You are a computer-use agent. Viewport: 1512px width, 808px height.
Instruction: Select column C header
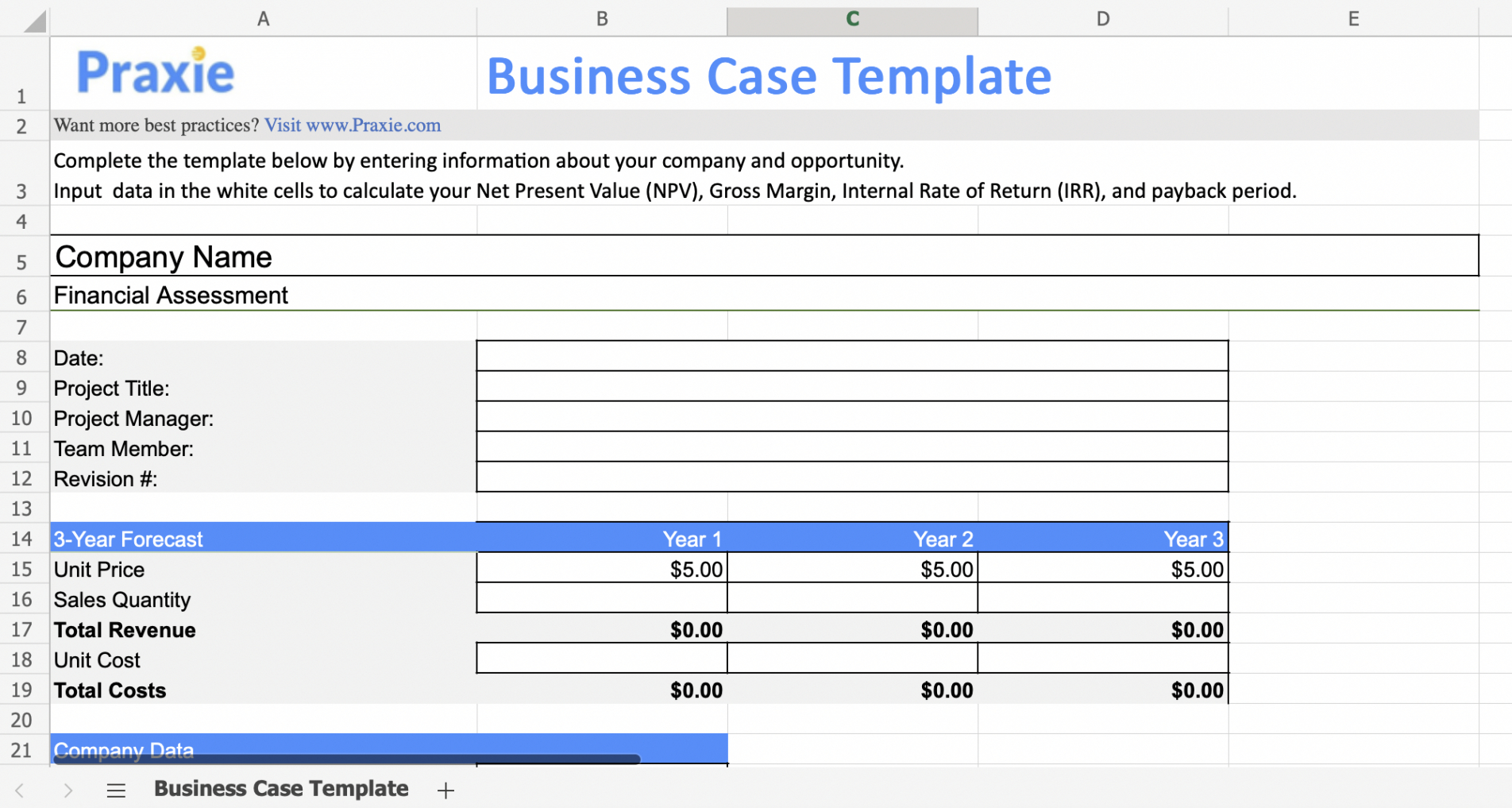852,19
